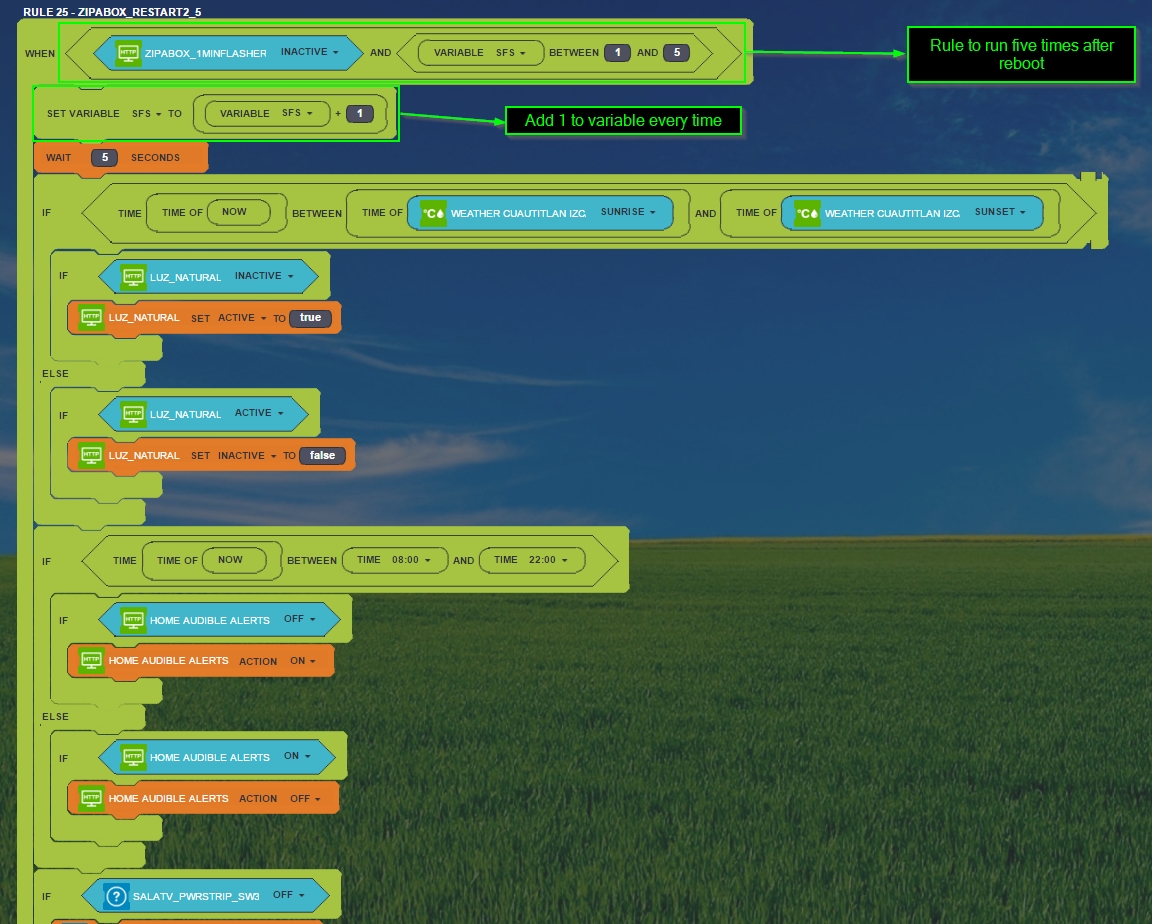Image resolution: width=1152 pixels, height=924 pixels.
Task: Click HTTP icon on LUZ_NATURAL SET ACTIVE action
Action: (x=92, y=317)
